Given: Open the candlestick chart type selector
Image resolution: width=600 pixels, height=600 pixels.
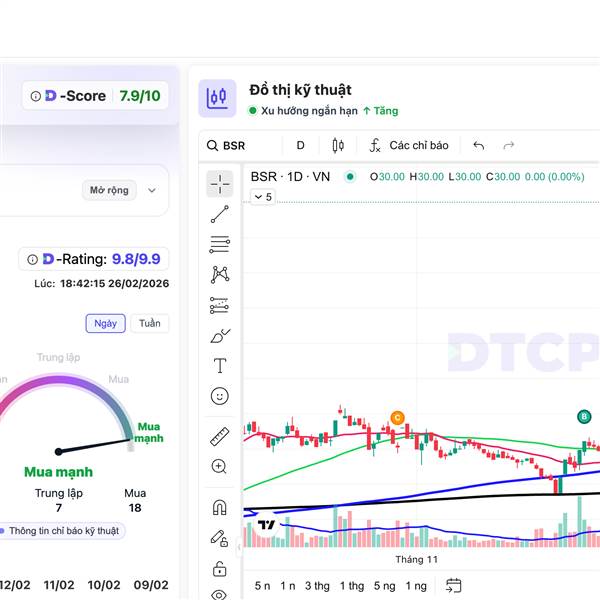Looking at the screenshot, I should coord(338,145).
